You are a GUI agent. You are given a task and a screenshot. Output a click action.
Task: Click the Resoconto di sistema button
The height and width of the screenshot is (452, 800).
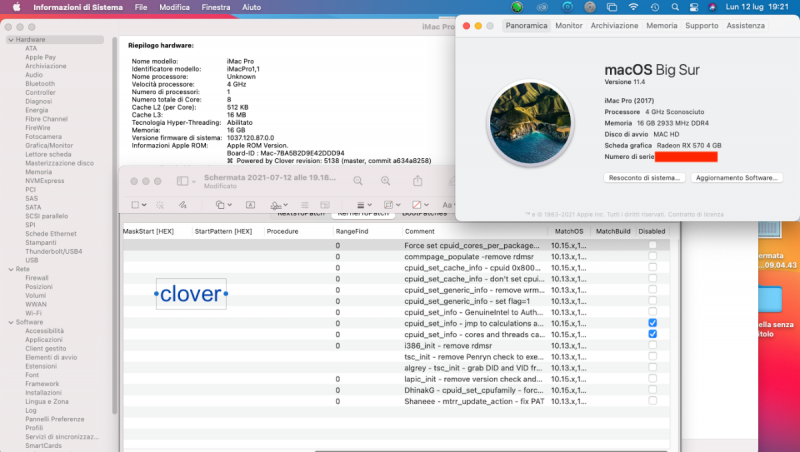click(x=643, y=177)
